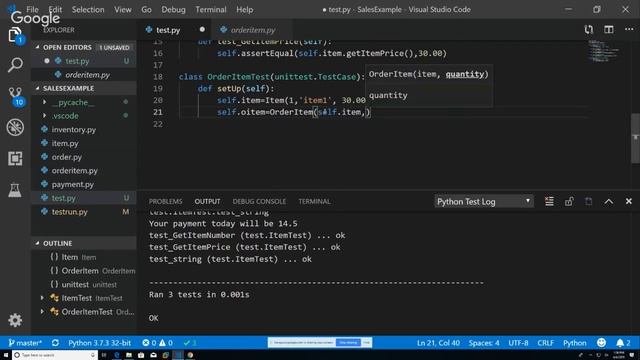
Task: Switch to the Terminal panel tab
Action: pos(314,201)
